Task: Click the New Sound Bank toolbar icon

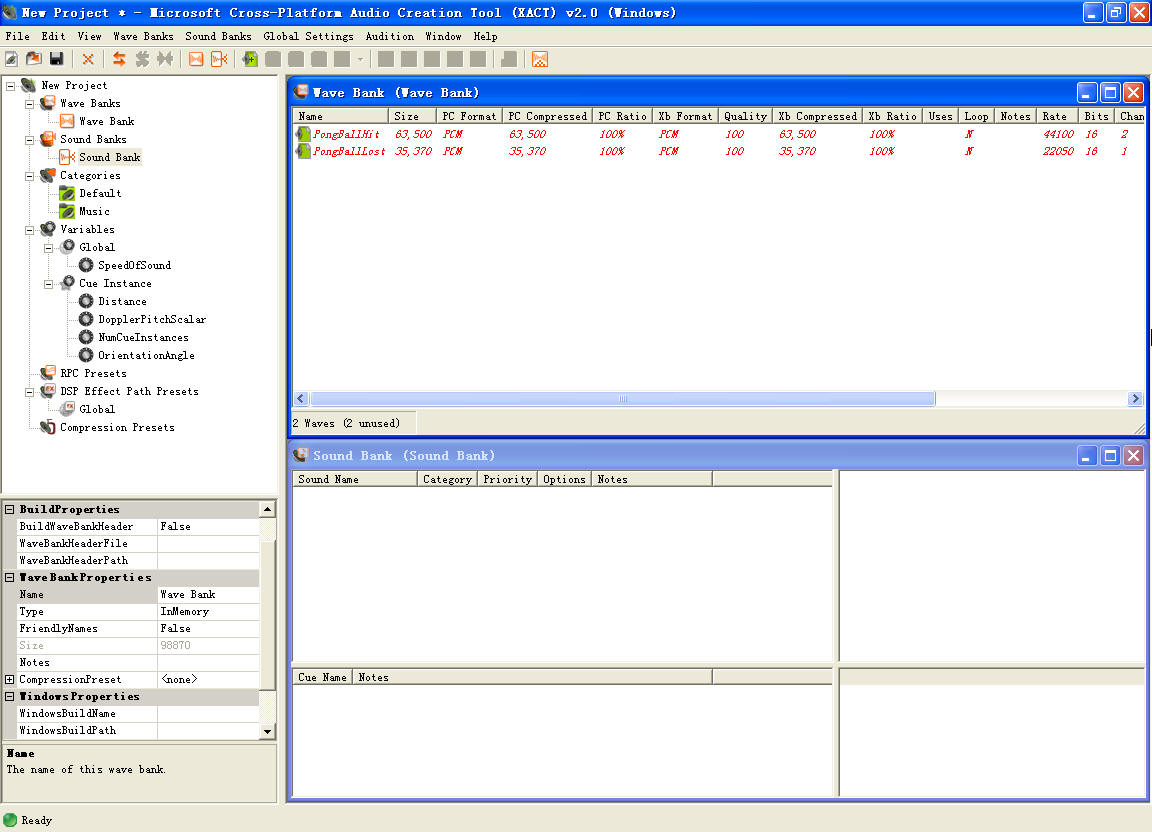Action: click(x=219, y=60)
